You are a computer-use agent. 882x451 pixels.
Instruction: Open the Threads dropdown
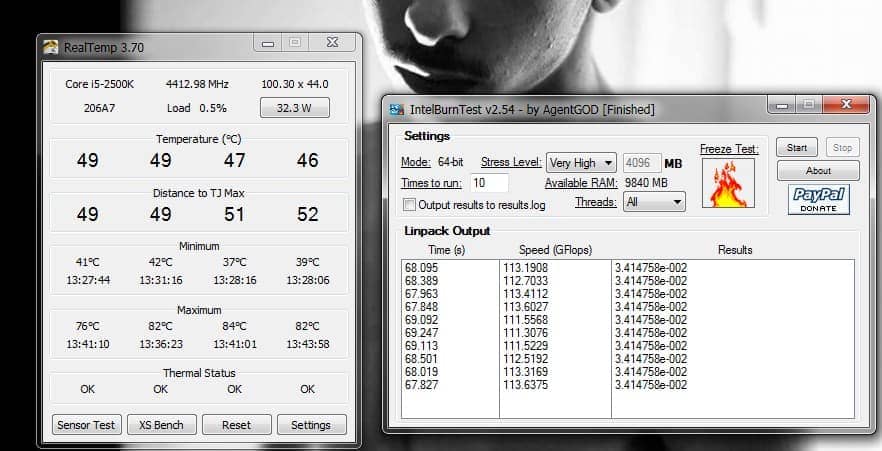pos(653,202)
